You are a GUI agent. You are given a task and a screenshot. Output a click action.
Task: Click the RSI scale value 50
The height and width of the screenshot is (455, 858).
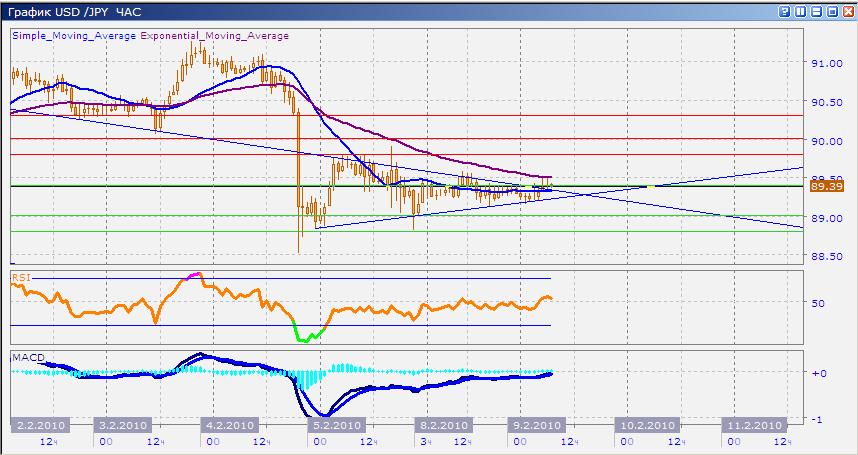tap(818, 302)
